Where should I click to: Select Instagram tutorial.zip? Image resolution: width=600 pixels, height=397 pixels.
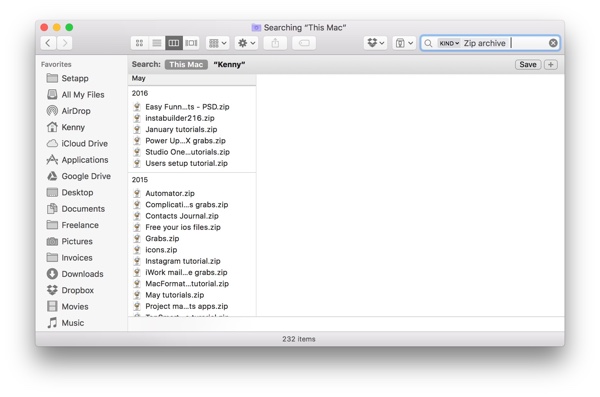click(183, 261)
